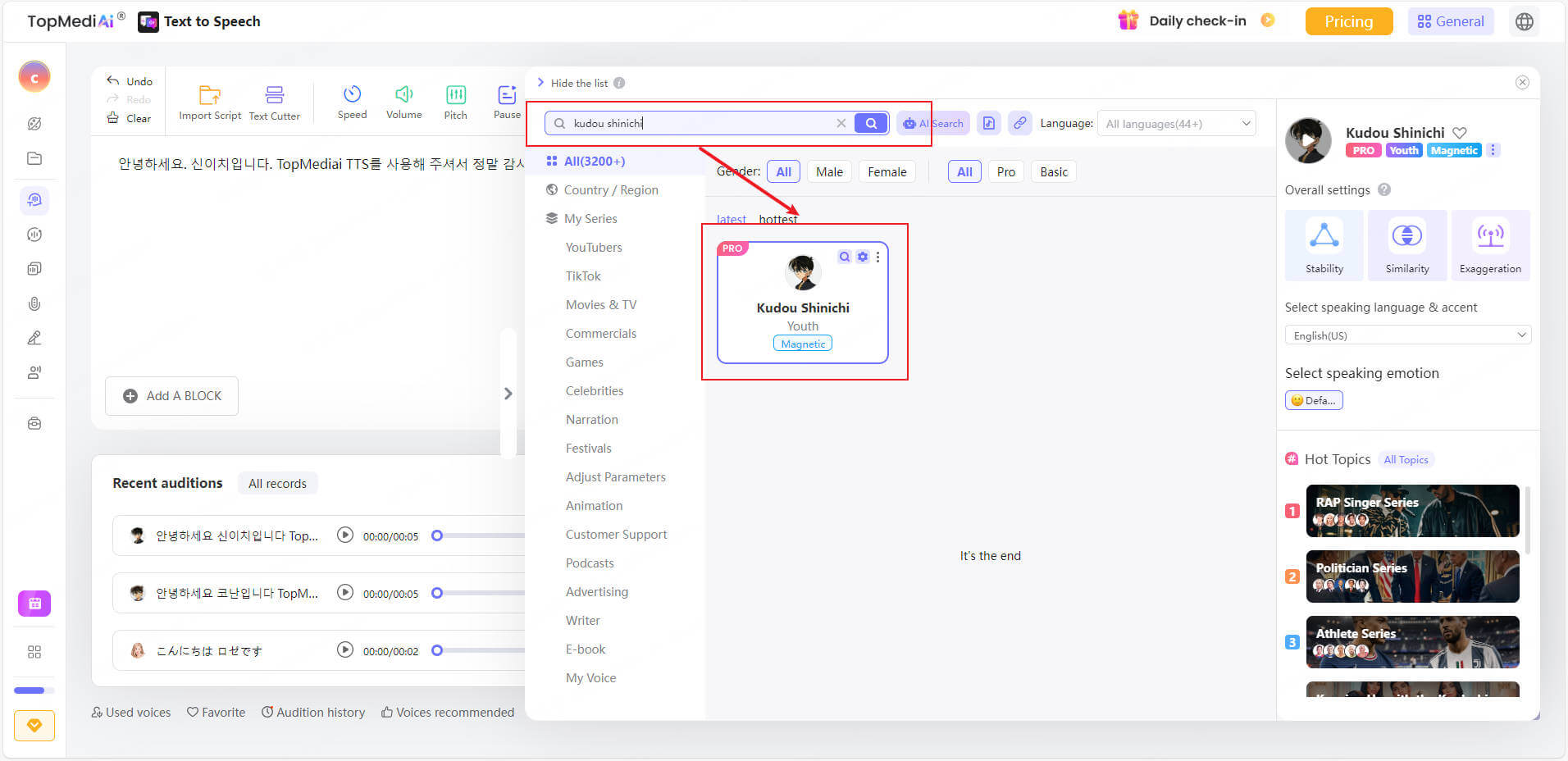Image resolution: width=1568 pixels, height=761 pixels.
Task: Expand panel with the right arrow chevron
Action: coord(508,394)
